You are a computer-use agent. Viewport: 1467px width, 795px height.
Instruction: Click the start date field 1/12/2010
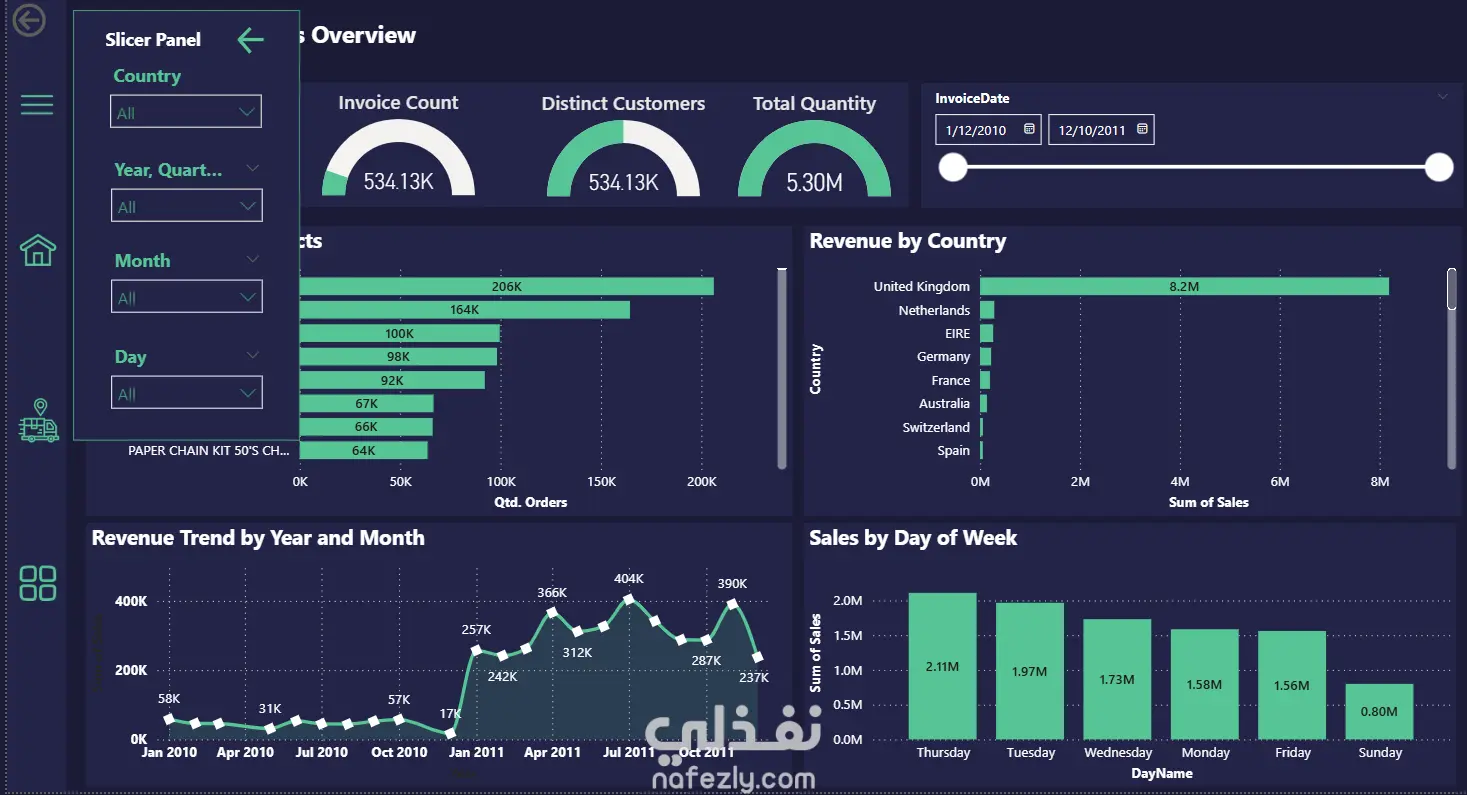pyautogui.click(x=988, y=130)
